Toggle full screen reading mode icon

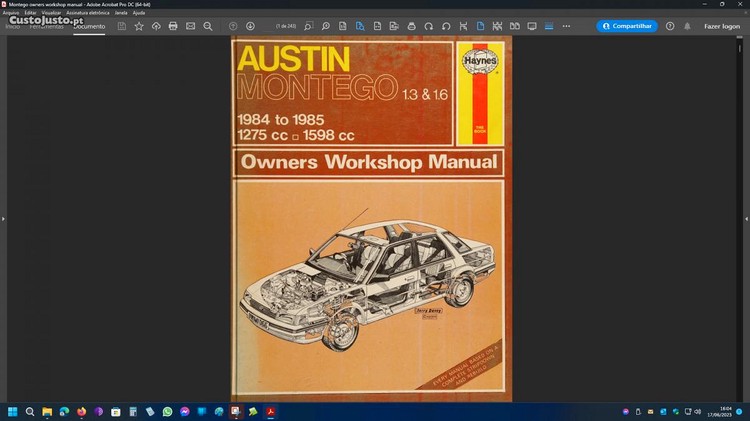pyautogui.click(x=532, y=26)
